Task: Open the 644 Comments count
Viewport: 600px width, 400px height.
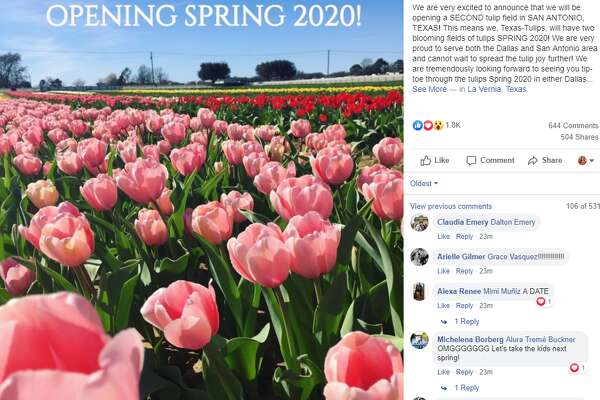Action: point(573,126)
